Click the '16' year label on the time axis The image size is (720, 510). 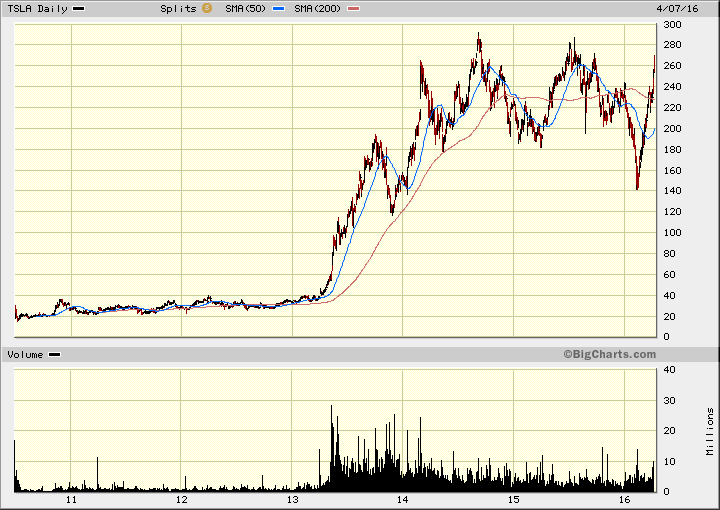click(624, 499)
